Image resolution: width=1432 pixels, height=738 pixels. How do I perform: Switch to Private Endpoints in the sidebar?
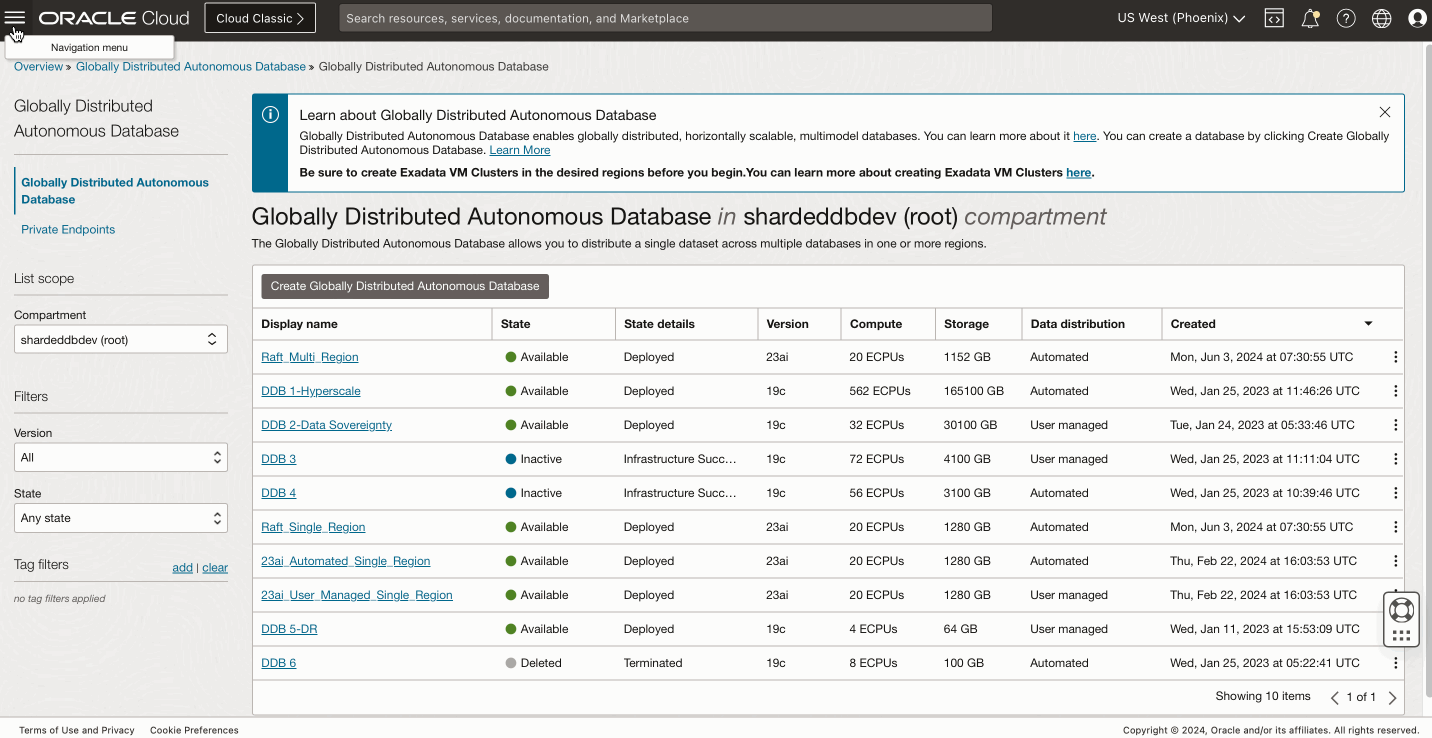(67, 229)
